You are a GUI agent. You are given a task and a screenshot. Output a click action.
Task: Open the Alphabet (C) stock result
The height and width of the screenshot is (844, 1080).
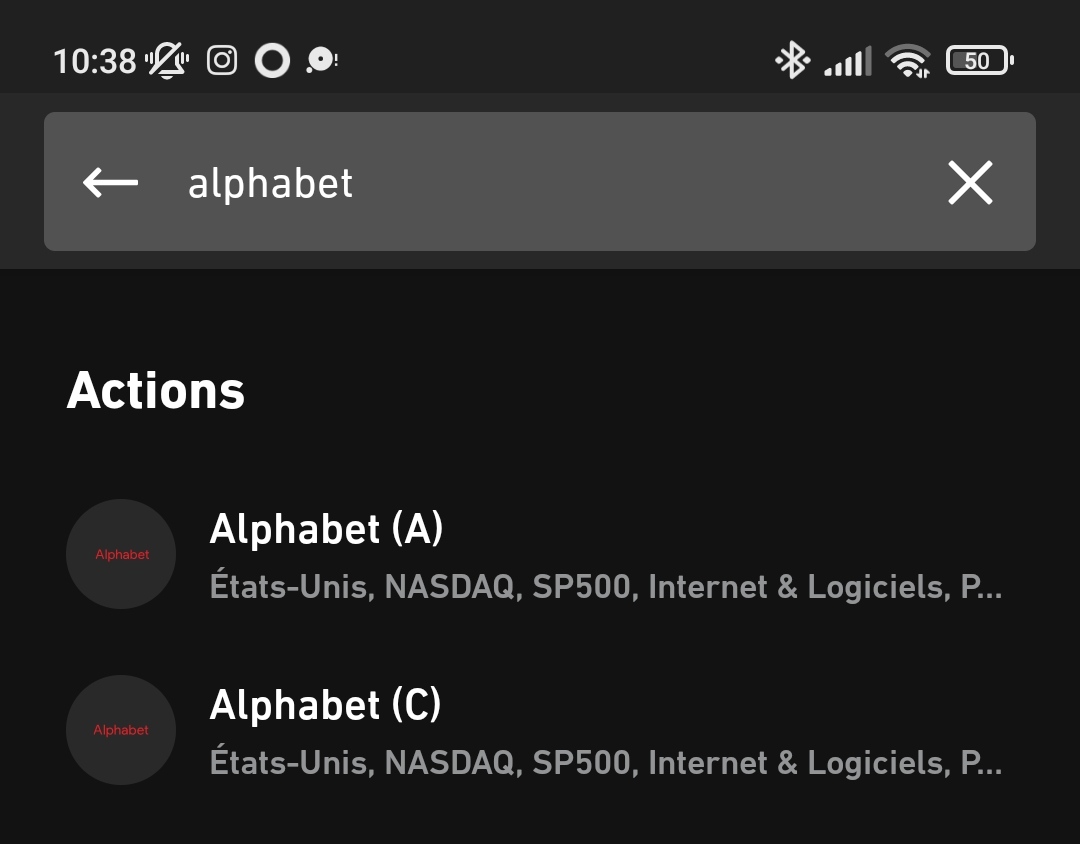(x=540, y=730)
